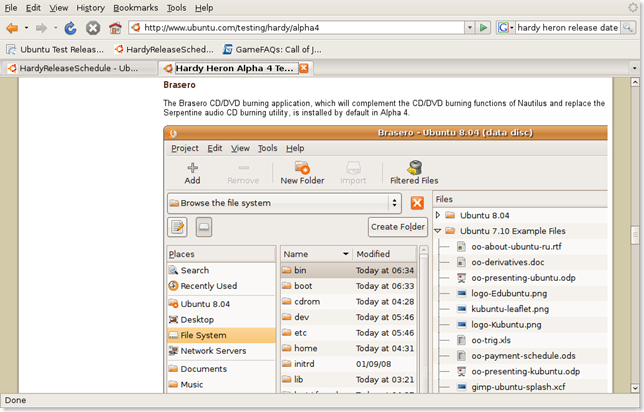Image resolution: width=644 pixels, height=412 pixels.
Task: Go to the Home page icon
Action: (x=115, y=28)
